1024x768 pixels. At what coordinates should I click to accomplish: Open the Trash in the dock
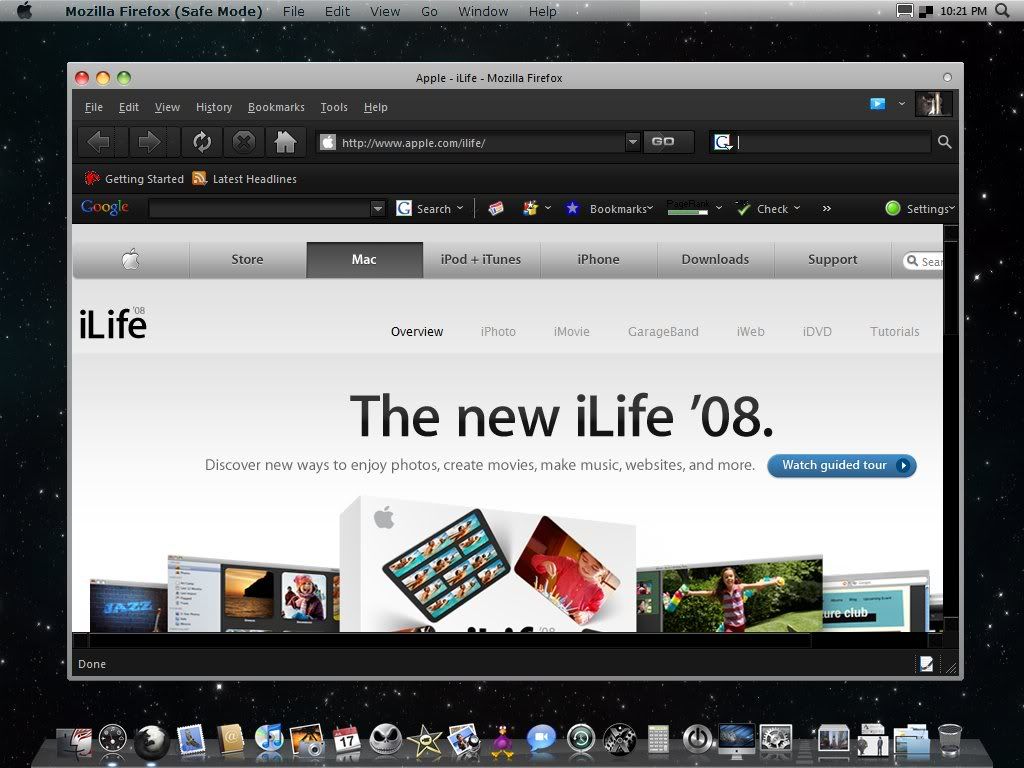(x=950, y=741)
